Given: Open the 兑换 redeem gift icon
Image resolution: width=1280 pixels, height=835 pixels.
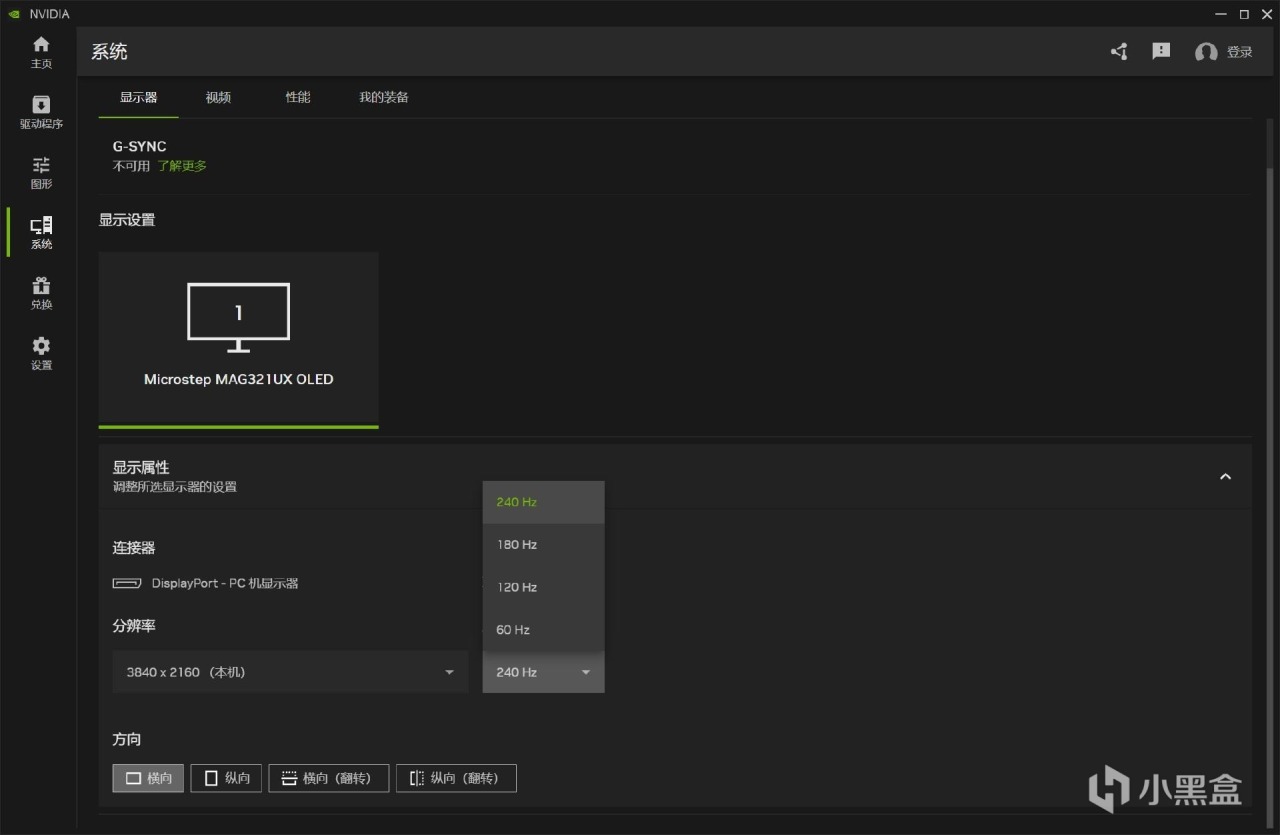Looking at the screenshot, I should point(41,293).
